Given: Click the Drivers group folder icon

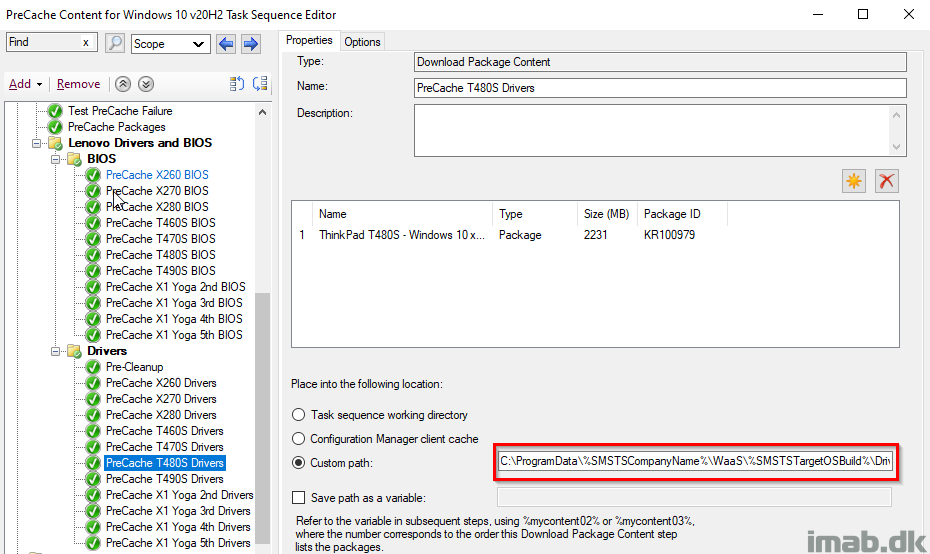Looking at the screenshot, I should click(74, 351).
